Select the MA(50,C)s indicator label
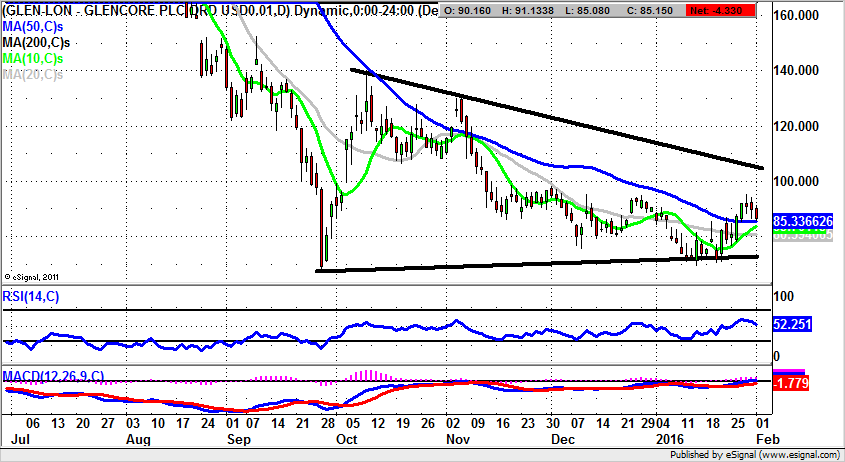 coord(35,27)
